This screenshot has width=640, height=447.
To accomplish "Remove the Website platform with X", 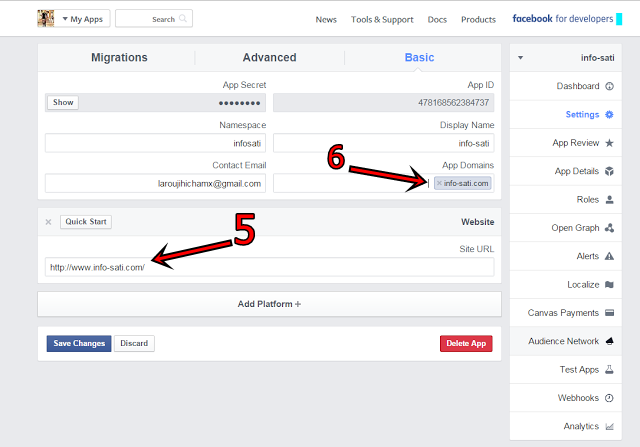I will pyautogui.click(x=48, y=222).
